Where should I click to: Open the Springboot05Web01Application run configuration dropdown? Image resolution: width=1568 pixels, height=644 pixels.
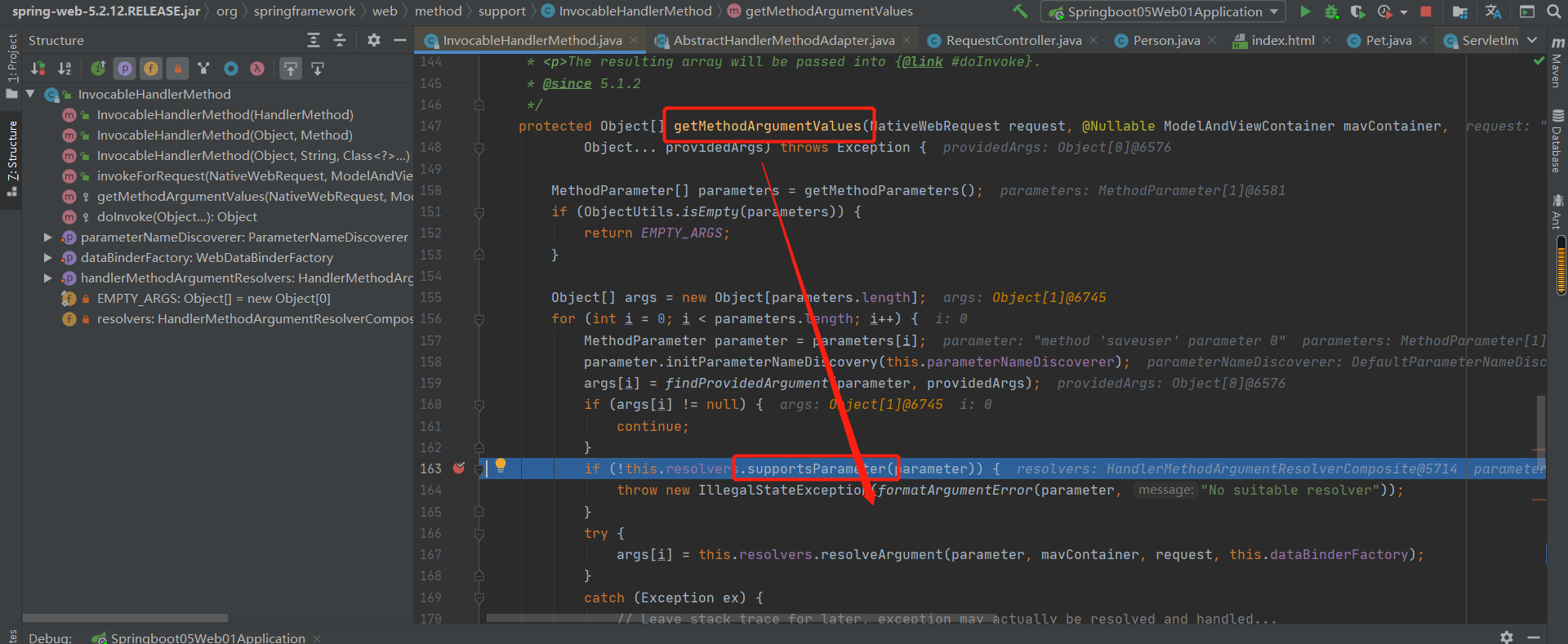coord(1164,11)
